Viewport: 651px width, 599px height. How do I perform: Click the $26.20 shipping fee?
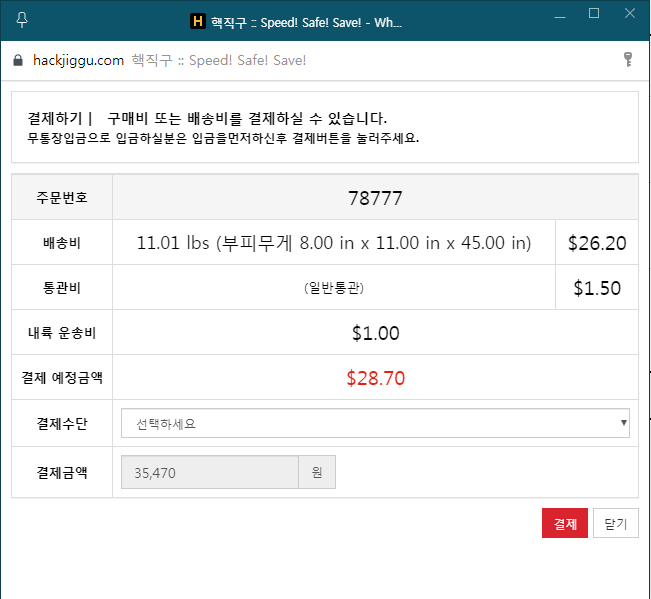pos(596,243)
